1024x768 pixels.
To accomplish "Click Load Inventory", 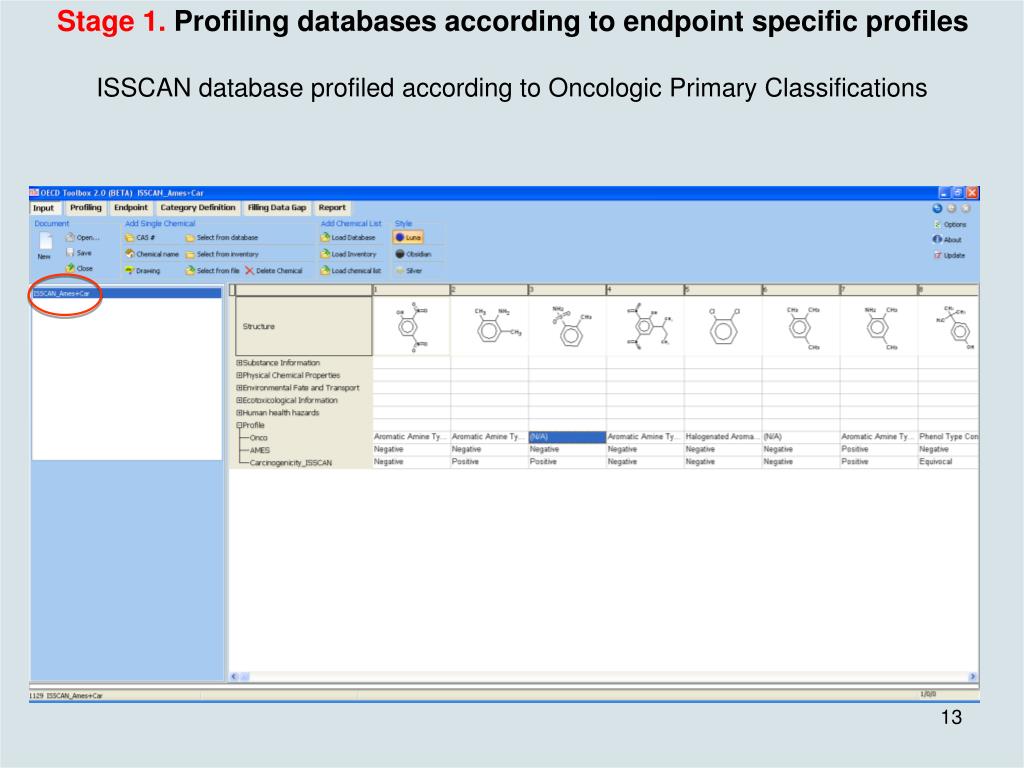I will [x=348, y=254].
